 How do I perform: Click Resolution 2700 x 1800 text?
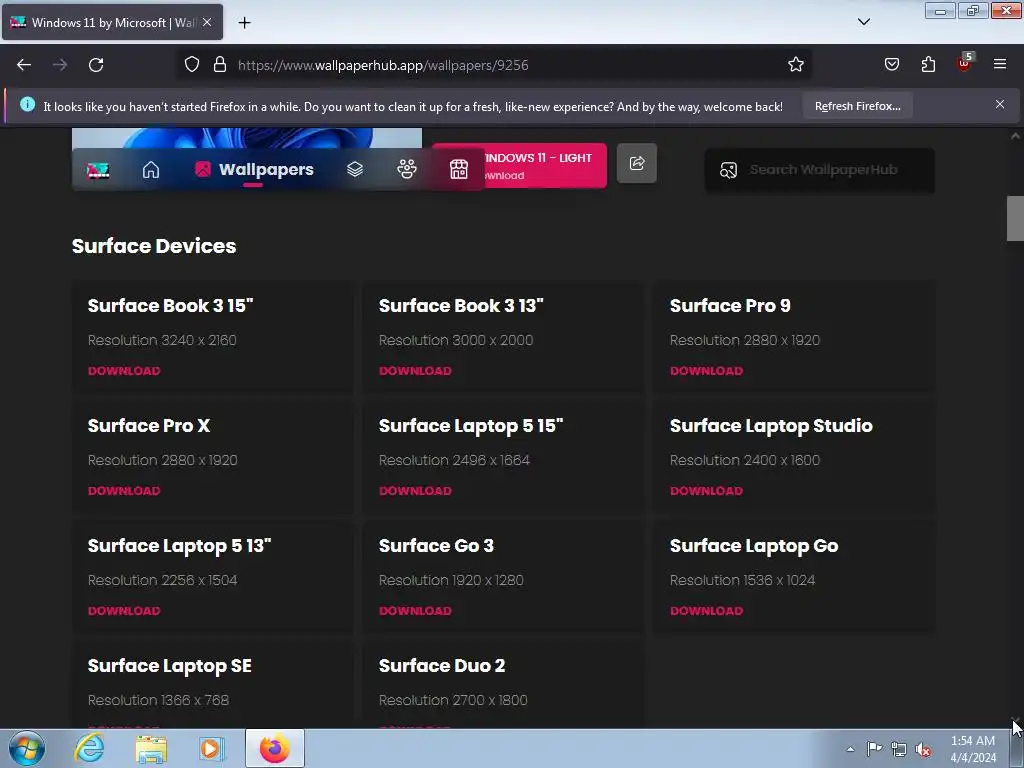tap(453, 700)
